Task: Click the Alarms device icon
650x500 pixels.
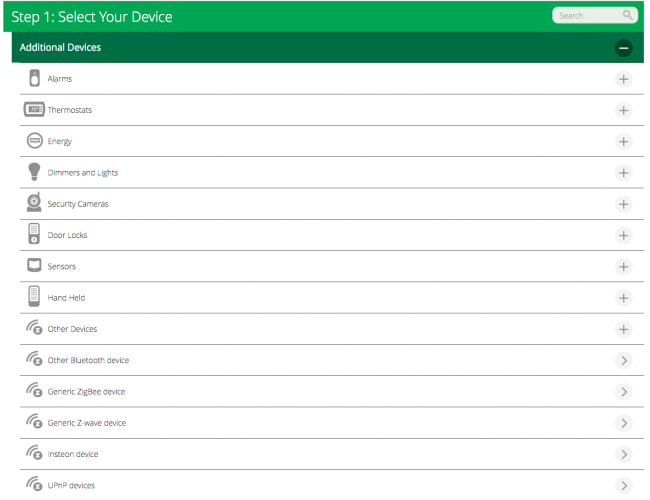Action: point(34,78)
